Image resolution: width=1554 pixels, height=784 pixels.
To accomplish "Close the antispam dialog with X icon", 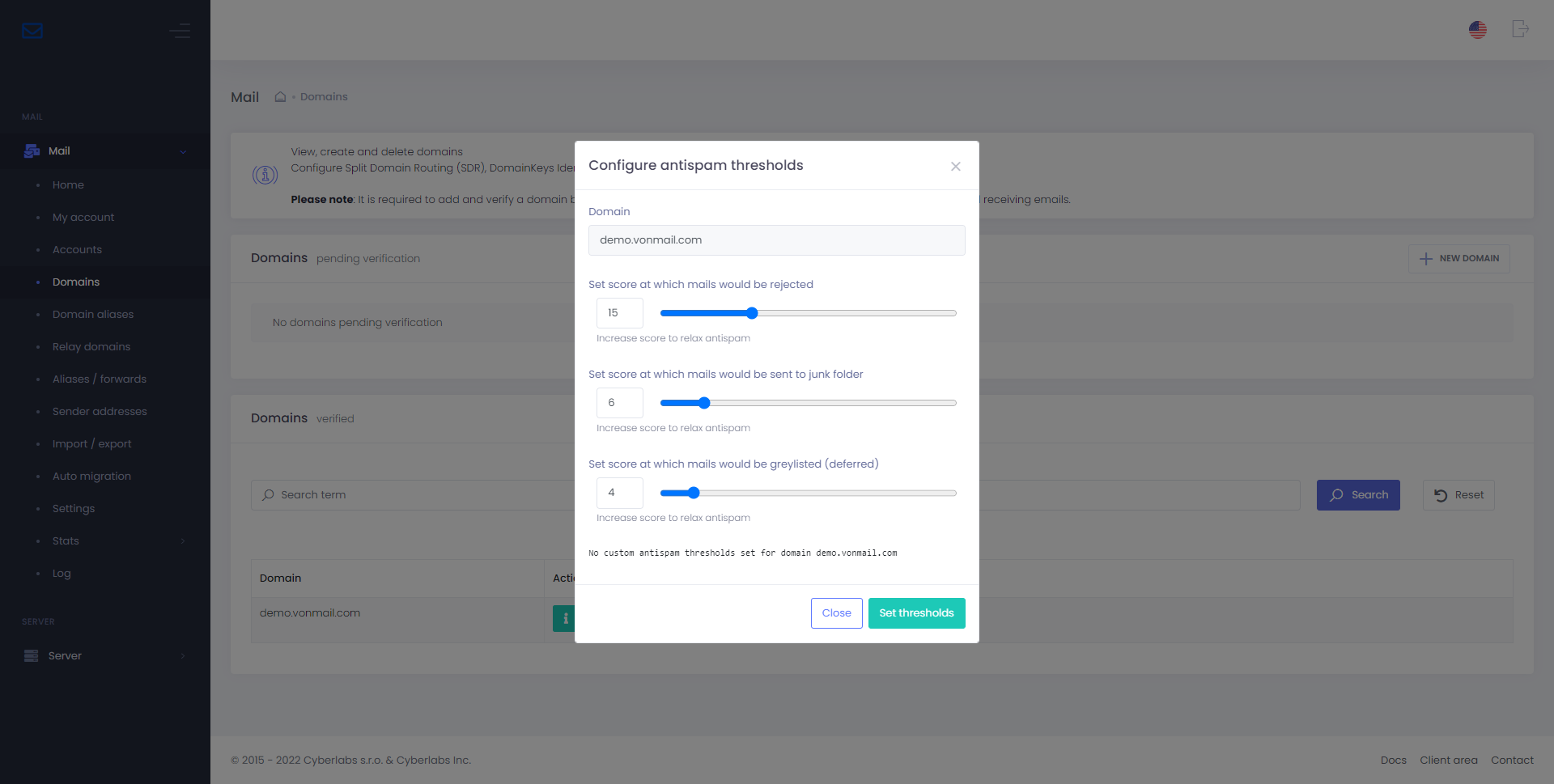I will (956, 167).
